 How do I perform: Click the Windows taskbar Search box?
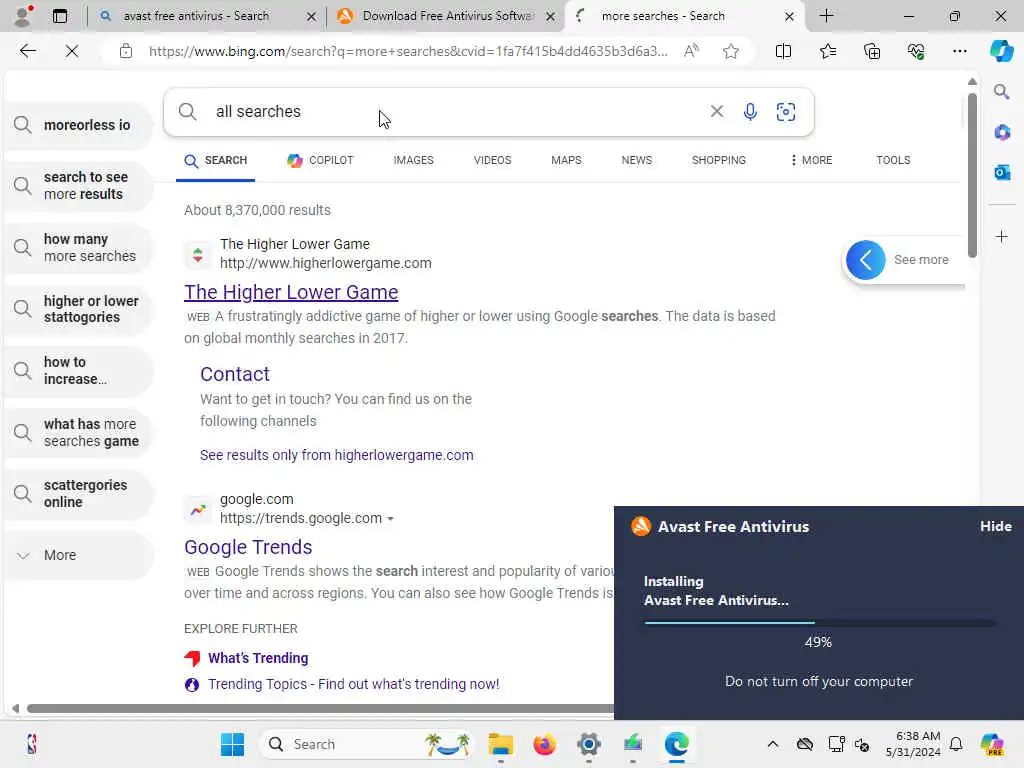(x=366, y=744)
